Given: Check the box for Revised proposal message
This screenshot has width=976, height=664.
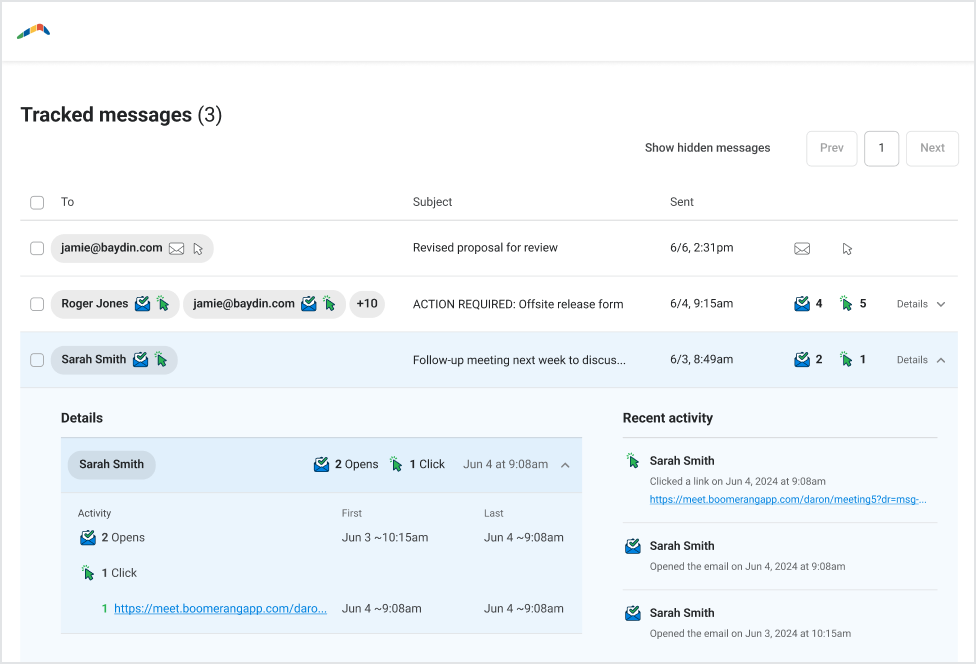Looking at the screenshot, I should (37, 249).
